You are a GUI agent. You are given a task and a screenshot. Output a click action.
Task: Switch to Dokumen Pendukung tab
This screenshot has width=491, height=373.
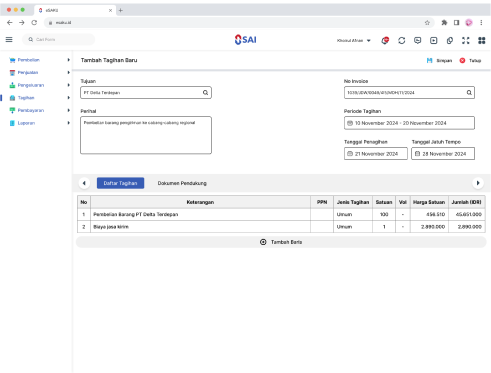182,183
